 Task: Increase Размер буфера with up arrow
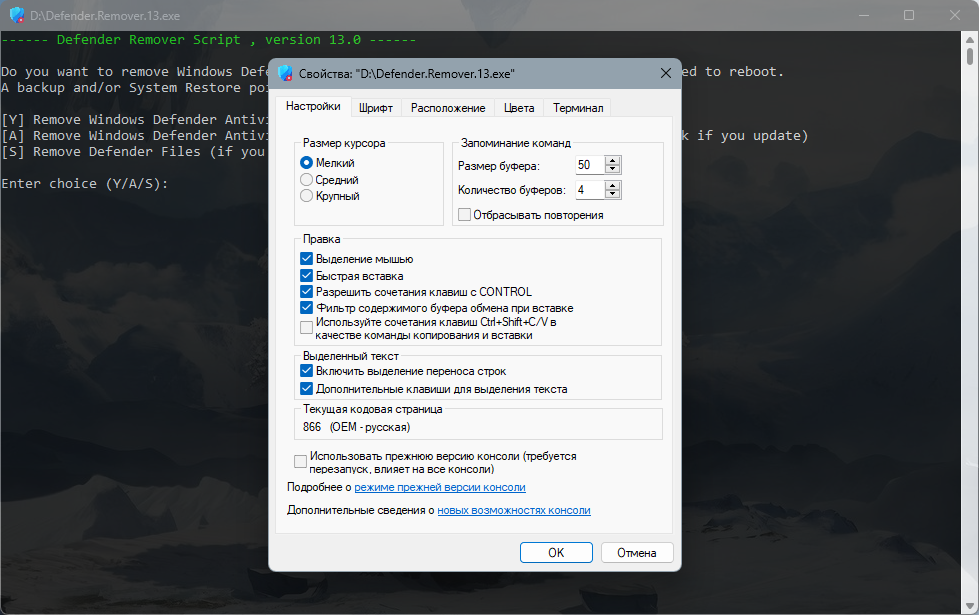(x=613, y=160)
